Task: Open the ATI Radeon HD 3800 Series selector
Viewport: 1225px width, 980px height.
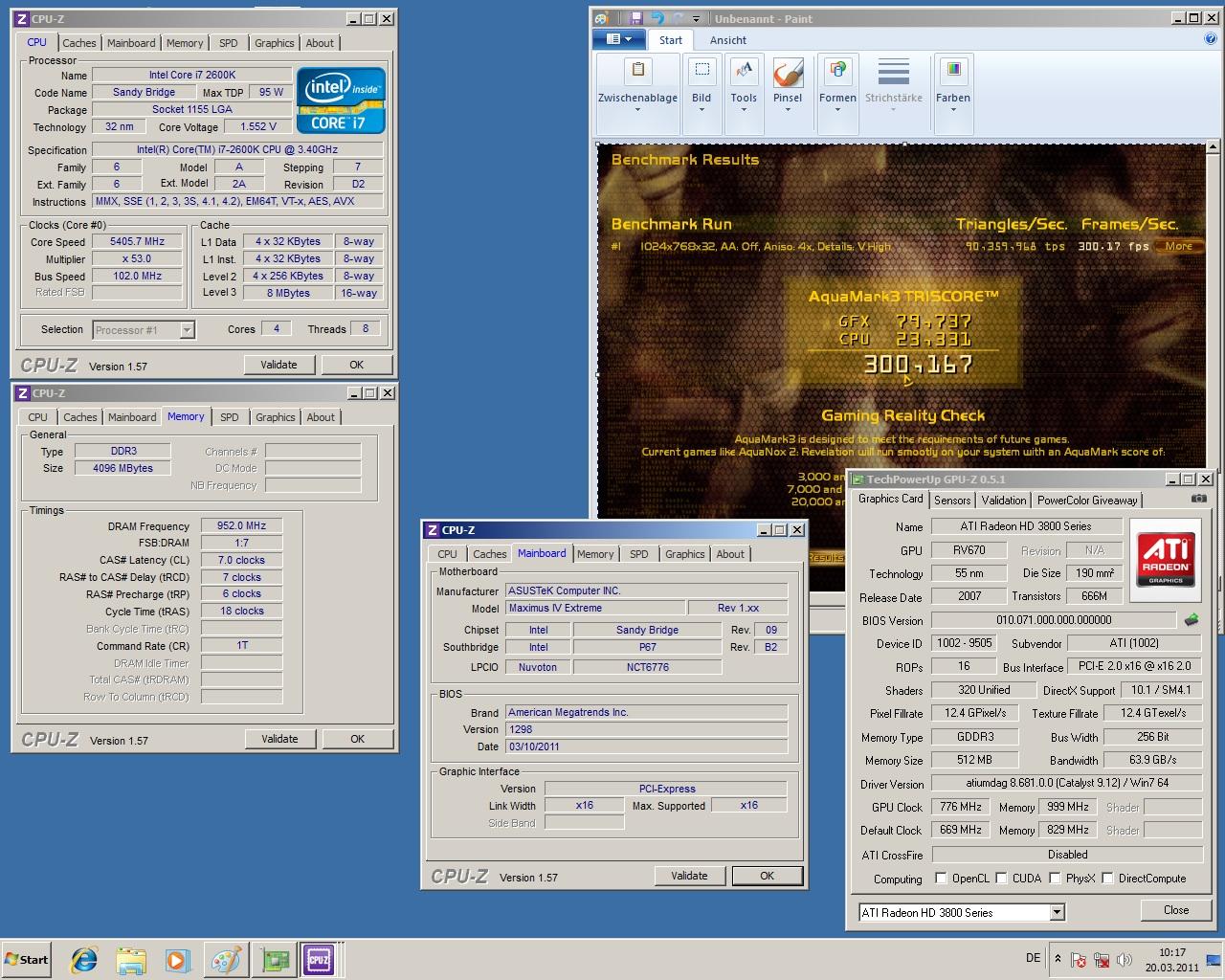Action: coord(962,912)
